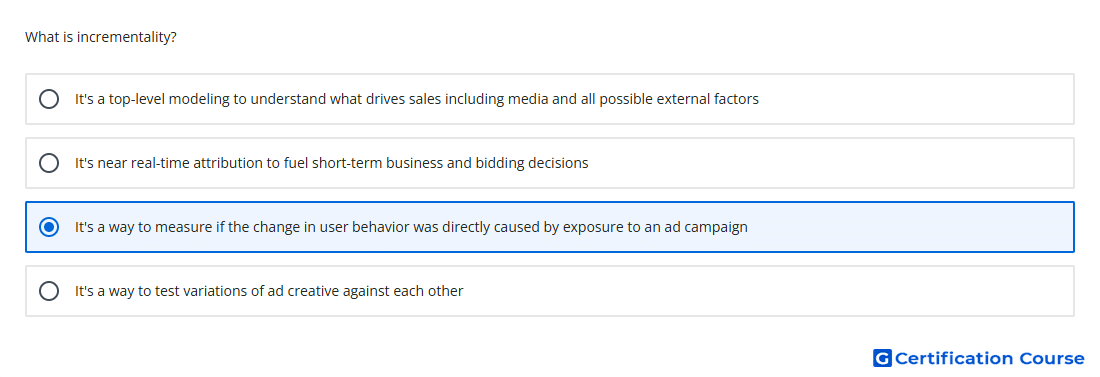This screenshot has width=1100, height=377.
Task: Click the text about ad creative against each other
Action: (x=269, y=291)
